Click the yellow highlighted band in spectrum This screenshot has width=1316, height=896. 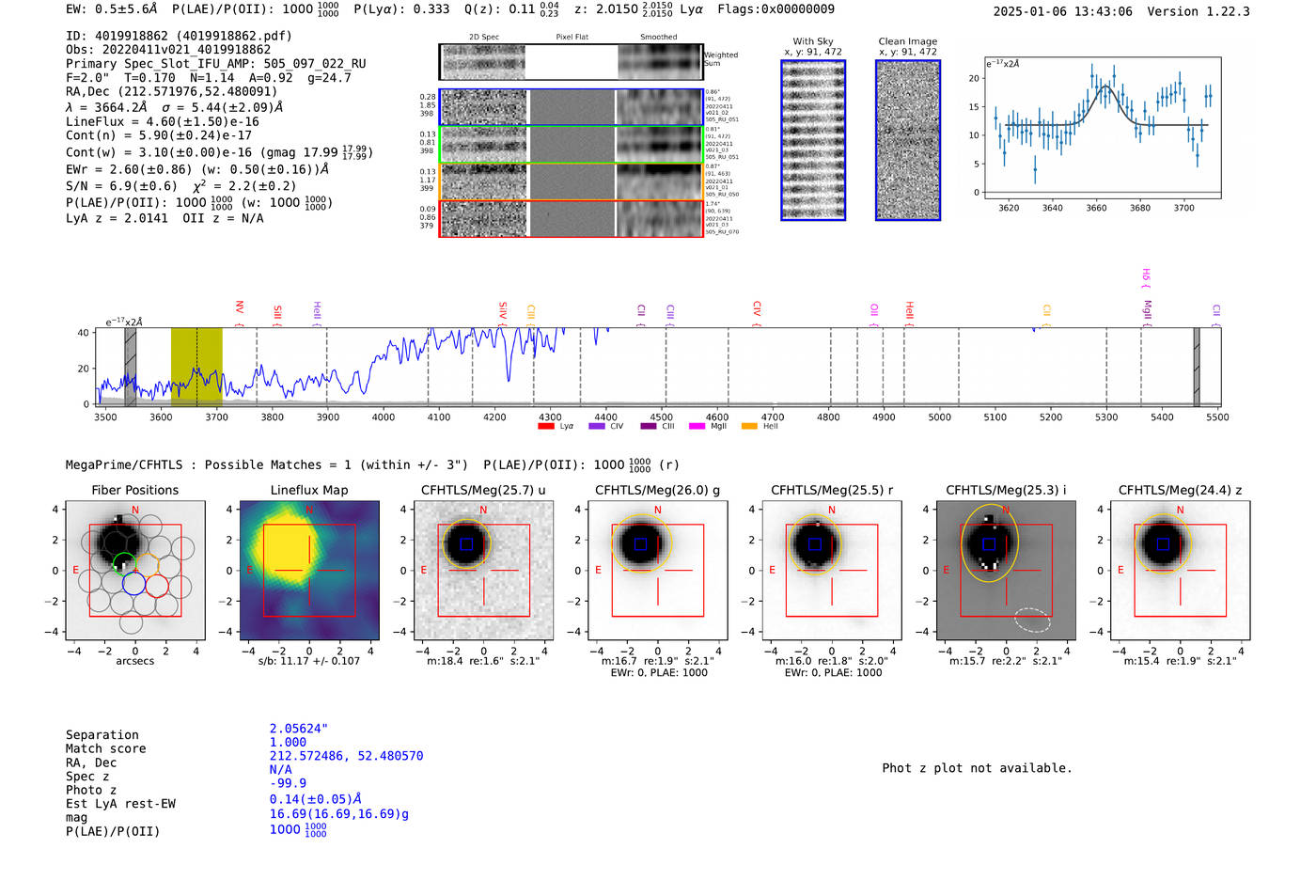196,367
